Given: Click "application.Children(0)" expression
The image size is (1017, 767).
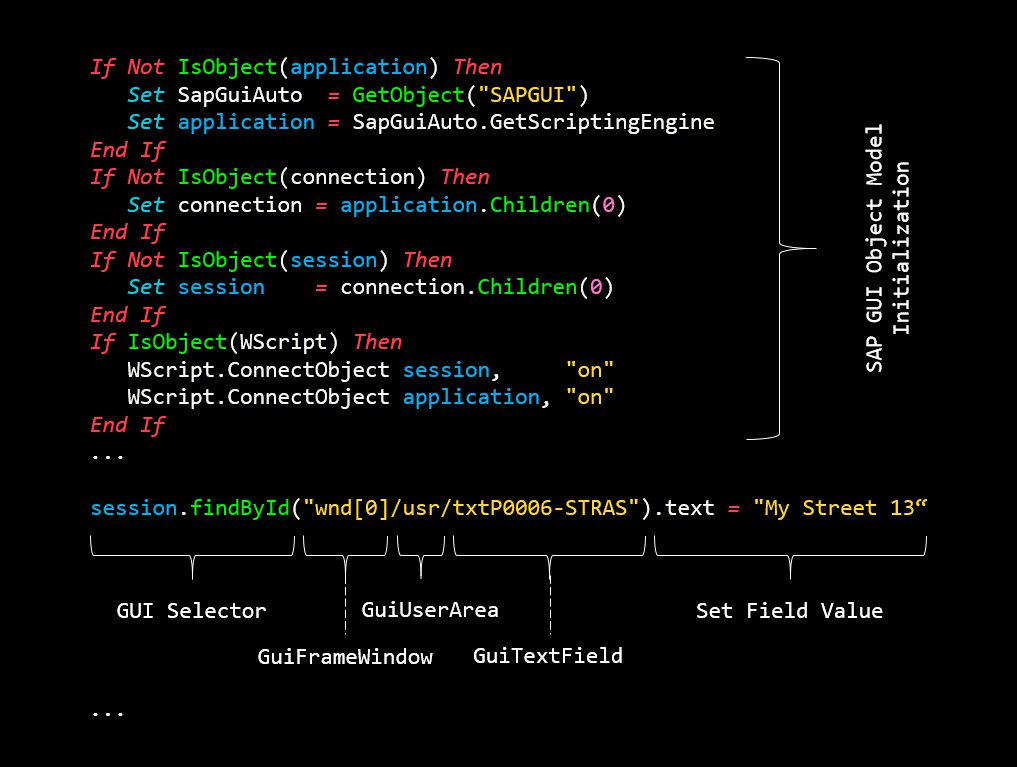Looking at the screenshot, I should [483, 206].
